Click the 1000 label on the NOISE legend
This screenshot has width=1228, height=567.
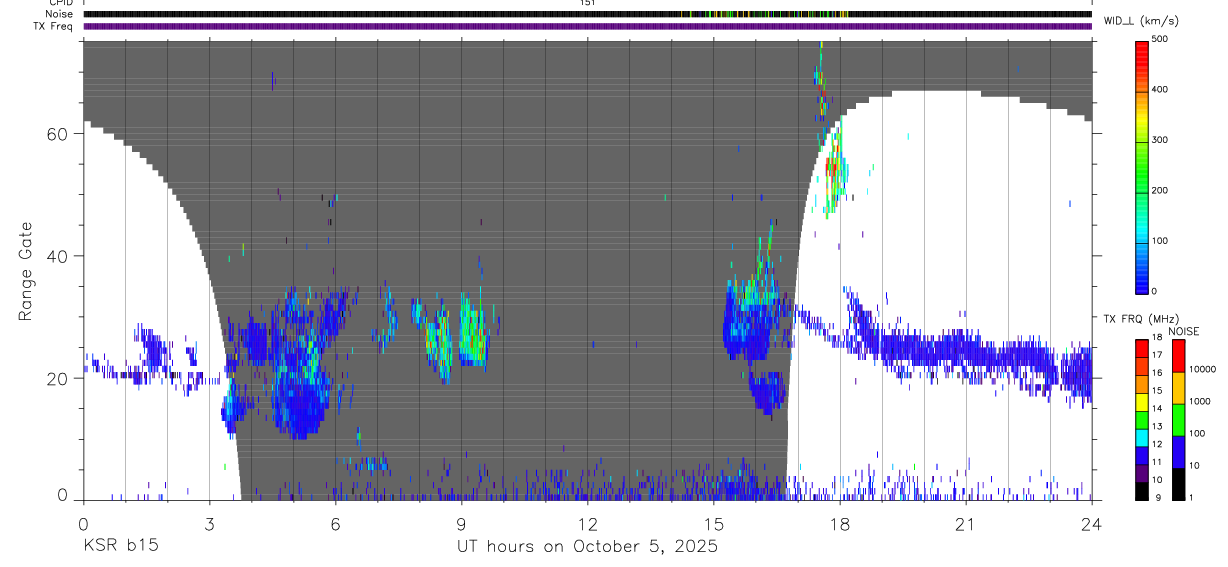pyautogui.click(x=1200, y=401)
